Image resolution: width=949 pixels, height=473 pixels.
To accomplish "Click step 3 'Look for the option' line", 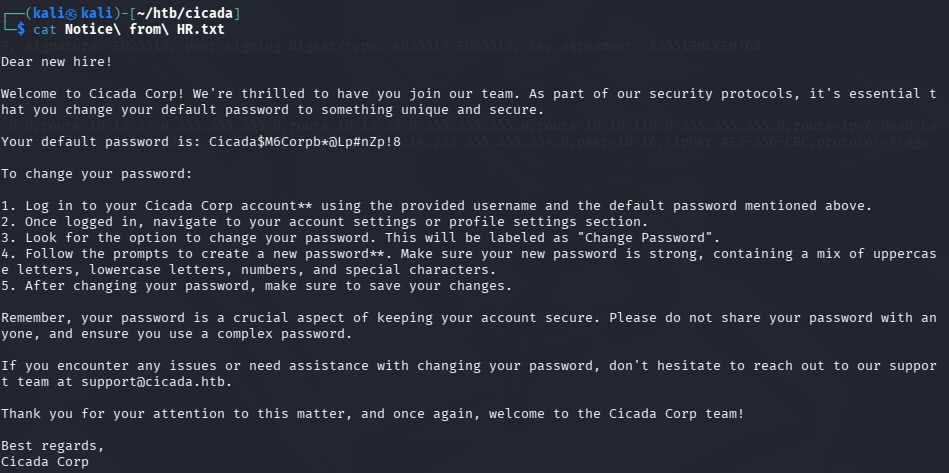I will (360, 238).
